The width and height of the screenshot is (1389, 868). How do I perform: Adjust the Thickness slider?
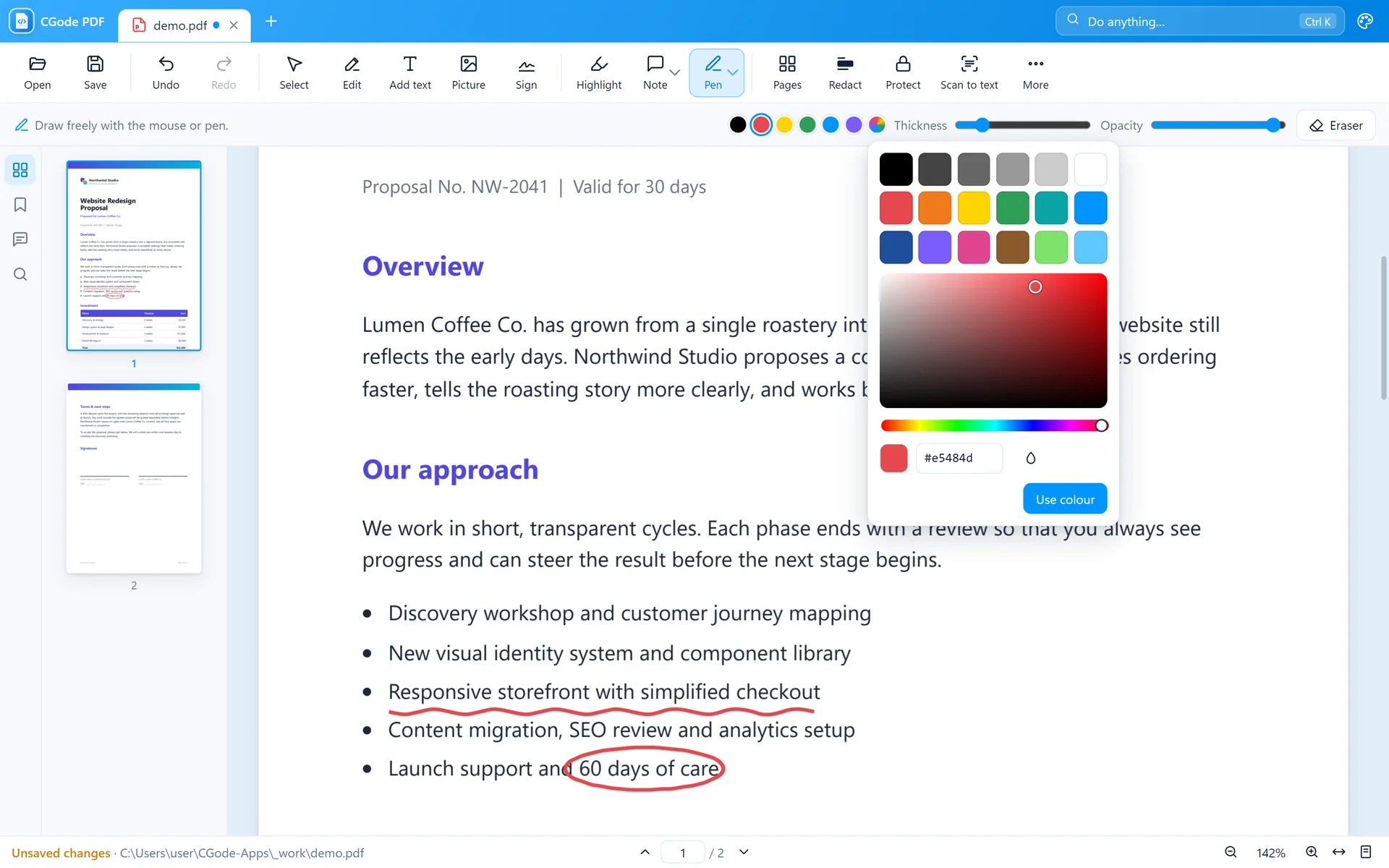(x=1023, y=125)
